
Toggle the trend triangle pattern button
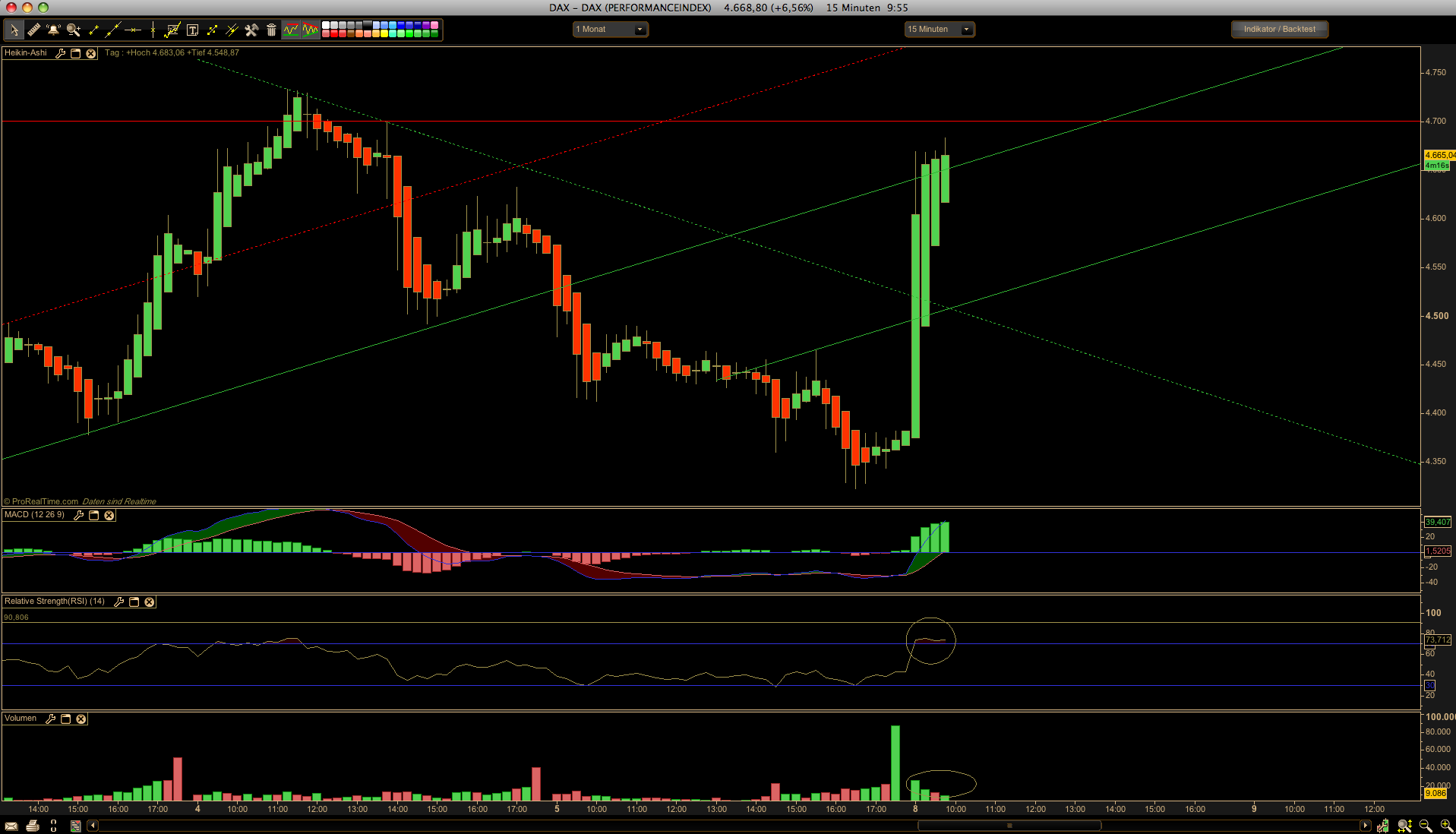click(x=311, y=30)
